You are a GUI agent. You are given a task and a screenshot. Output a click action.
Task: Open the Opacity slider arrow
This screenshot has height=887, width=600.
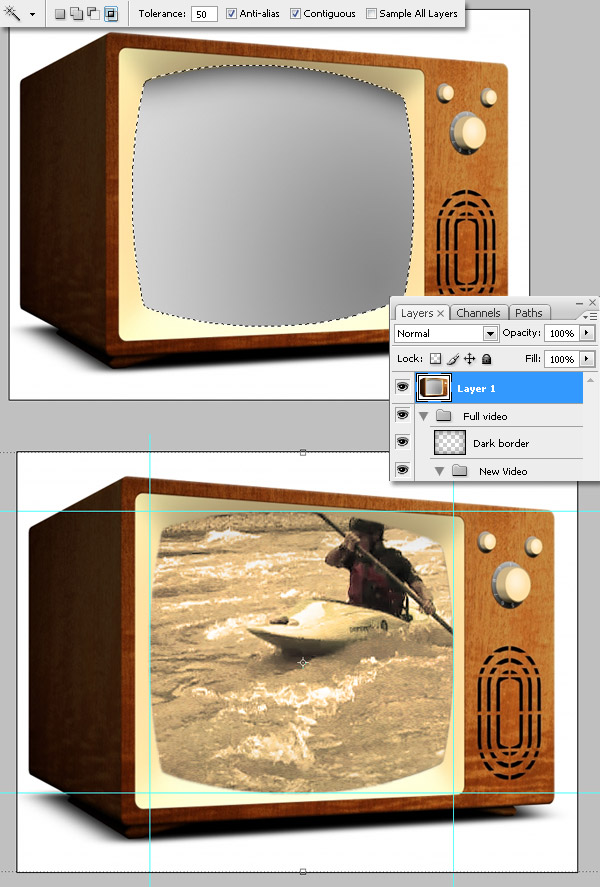pyautogui.click(x=586, y=333)
